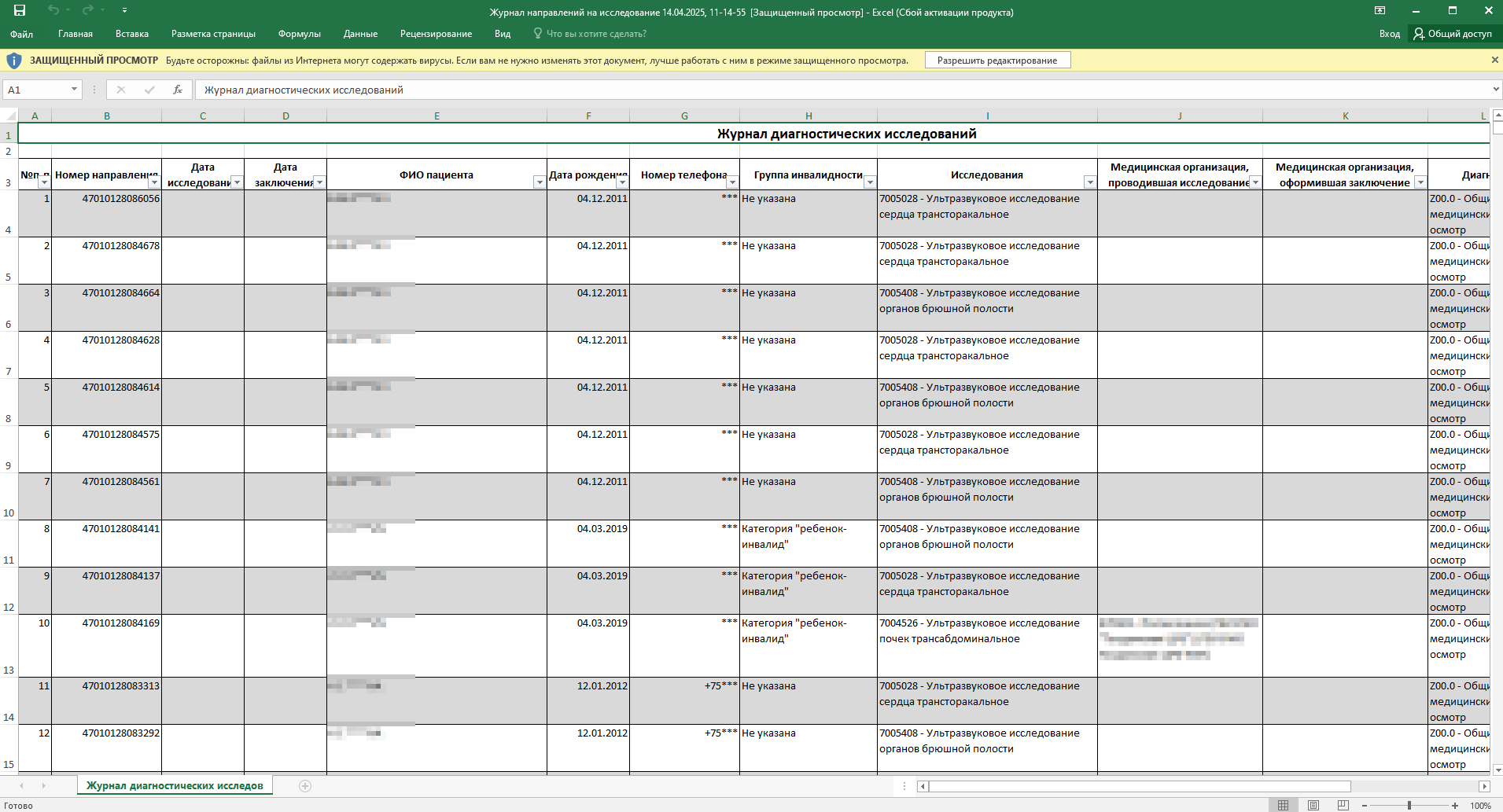The width and height of the screenshot is (1503, 812).
Task: Select column header E
Action: 437,116
